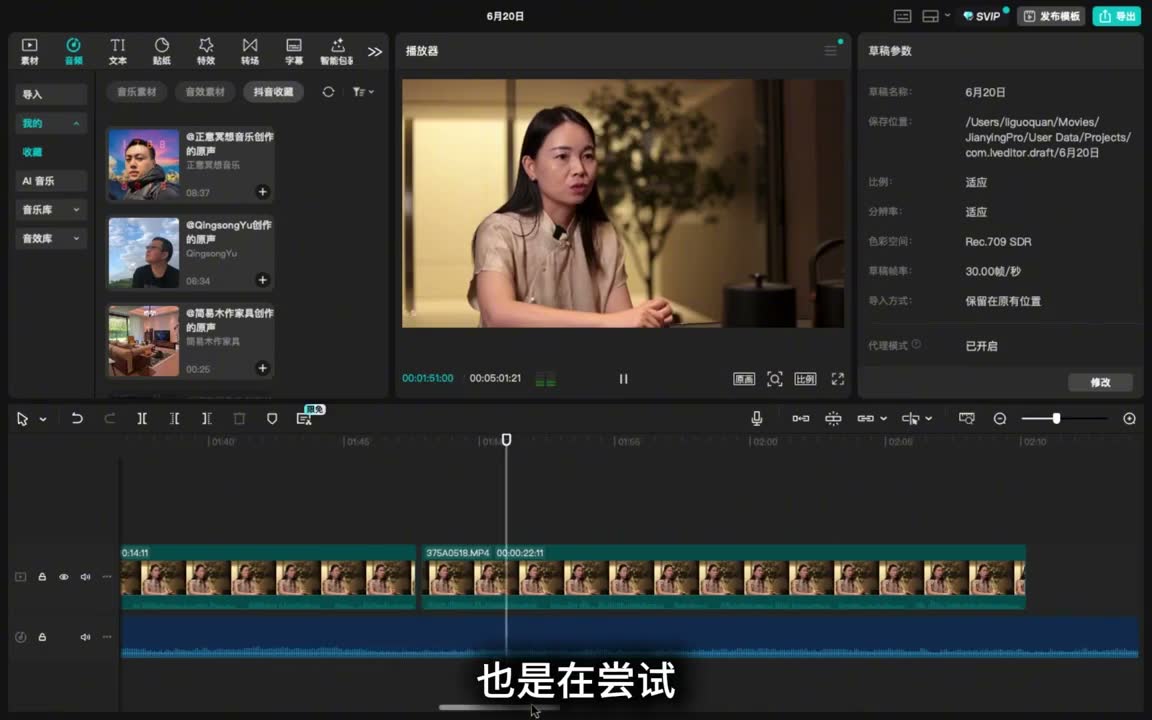Redo the last edit
This screenshot has height=720, width=1152.
tap(109, 418)
